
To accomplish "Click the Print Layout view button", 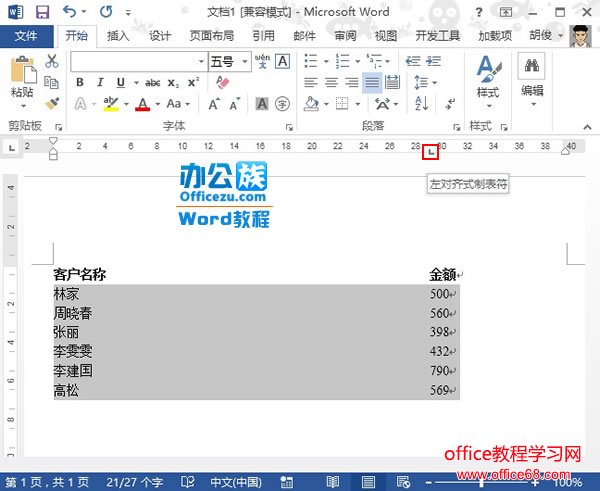I will click(368, 482).
